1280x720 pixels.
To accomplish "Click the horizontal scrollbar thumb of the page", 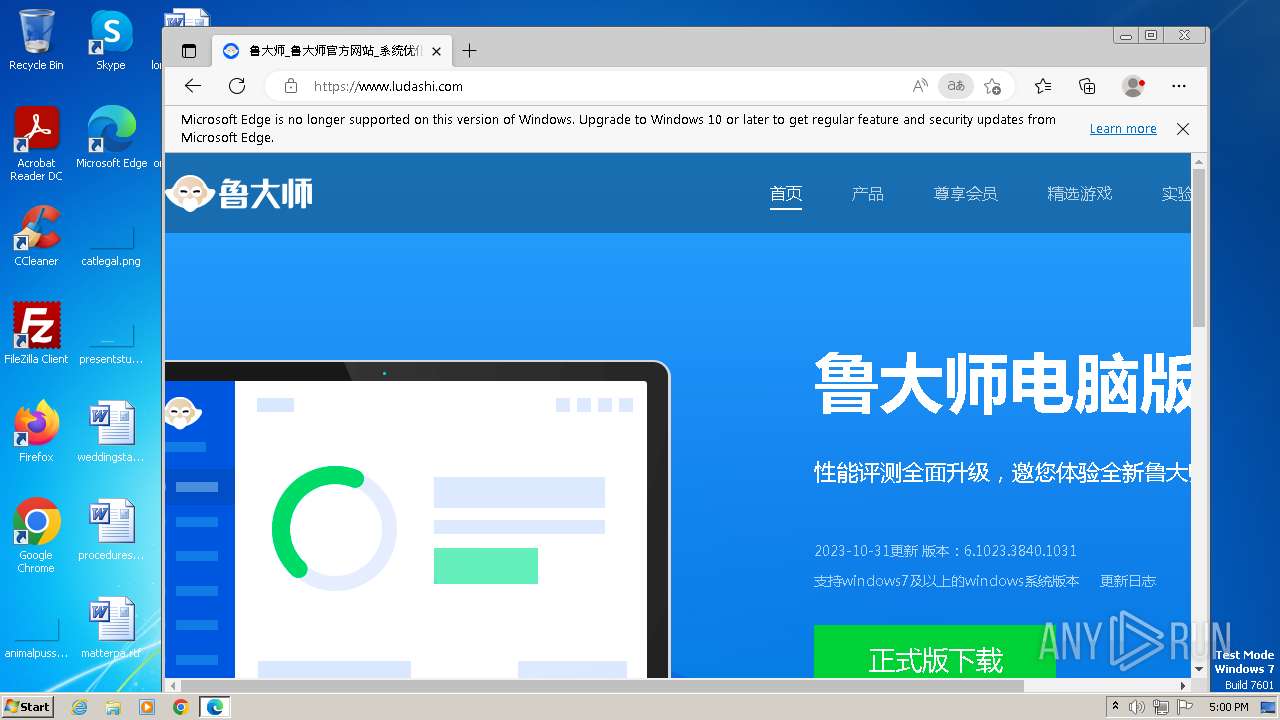I will coord(603,686).
